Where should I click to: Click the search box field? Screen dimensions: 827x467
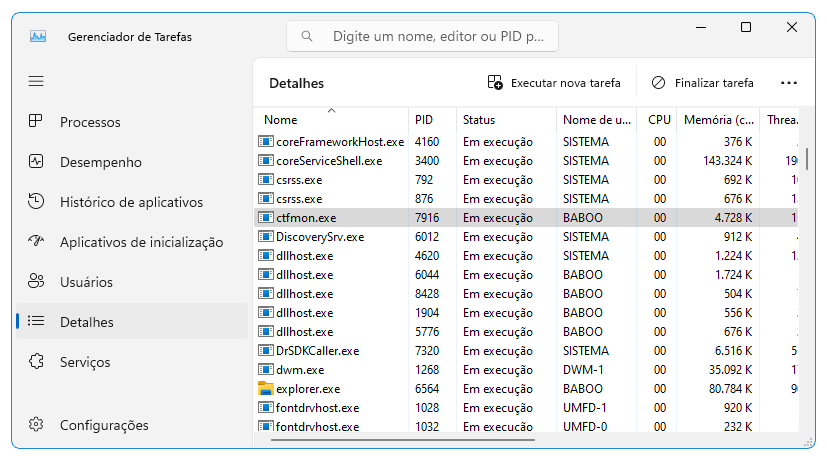[422, 36]
